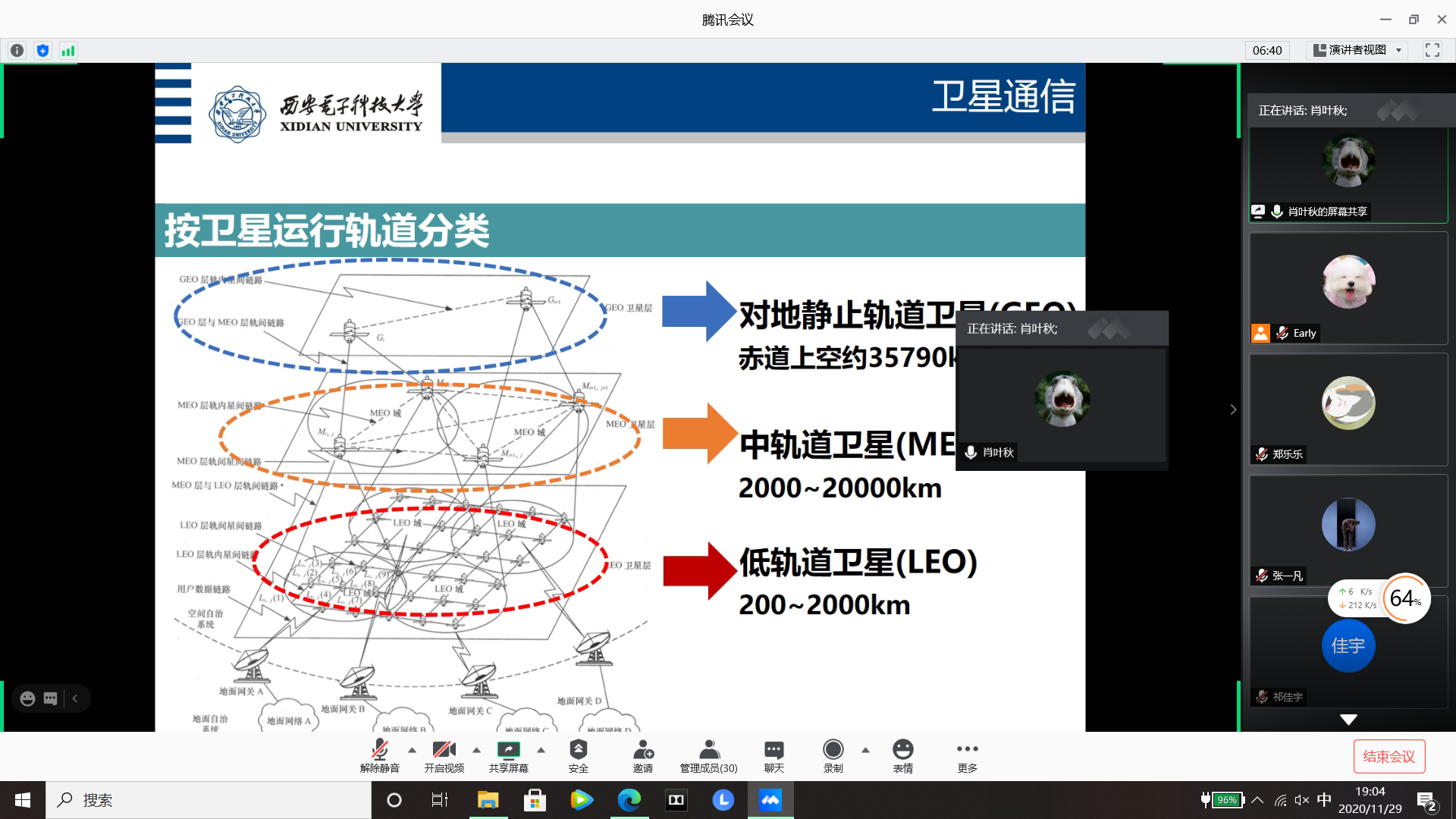Open the meeting info icon
Screen dimensions: 1456x819
pyautogui.click(x=17, y=51)
